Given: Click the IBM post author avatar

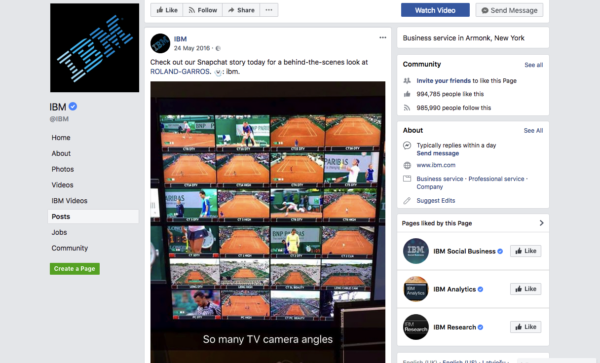Looking at the screenshot, I should click(160, 43).
